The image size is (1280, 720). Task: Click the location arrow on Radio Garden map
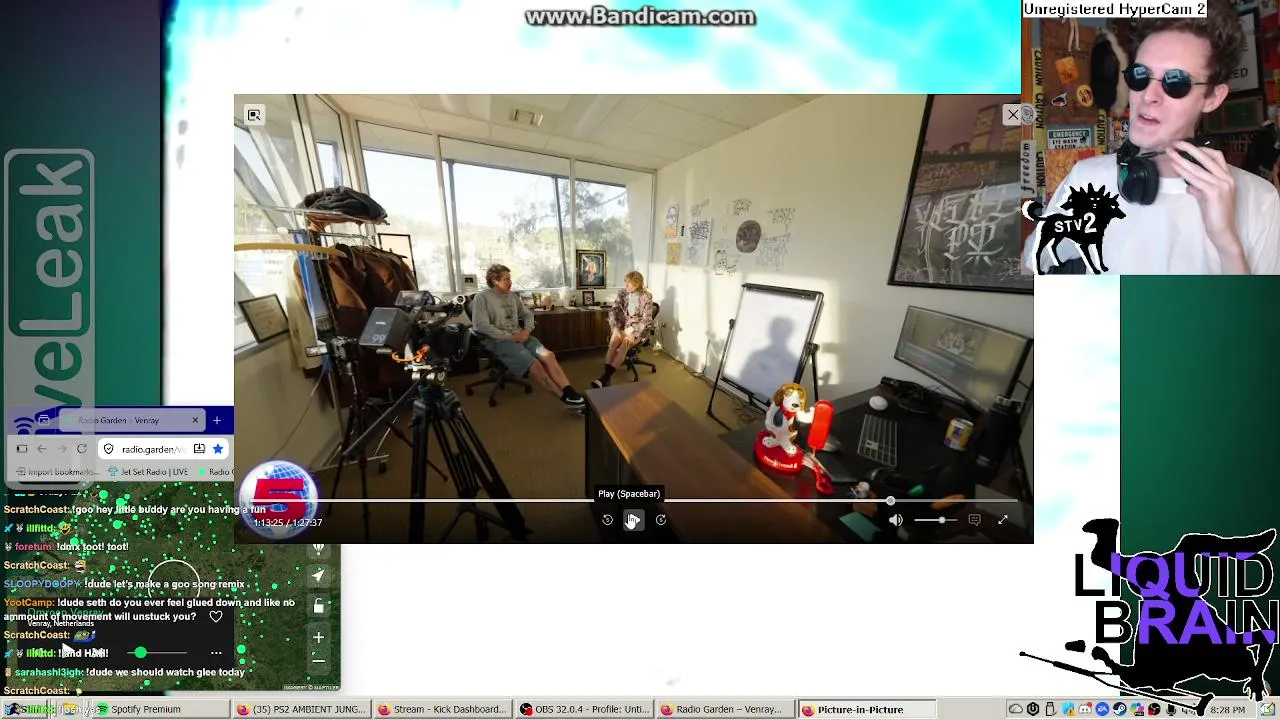[x=318, y=576]
